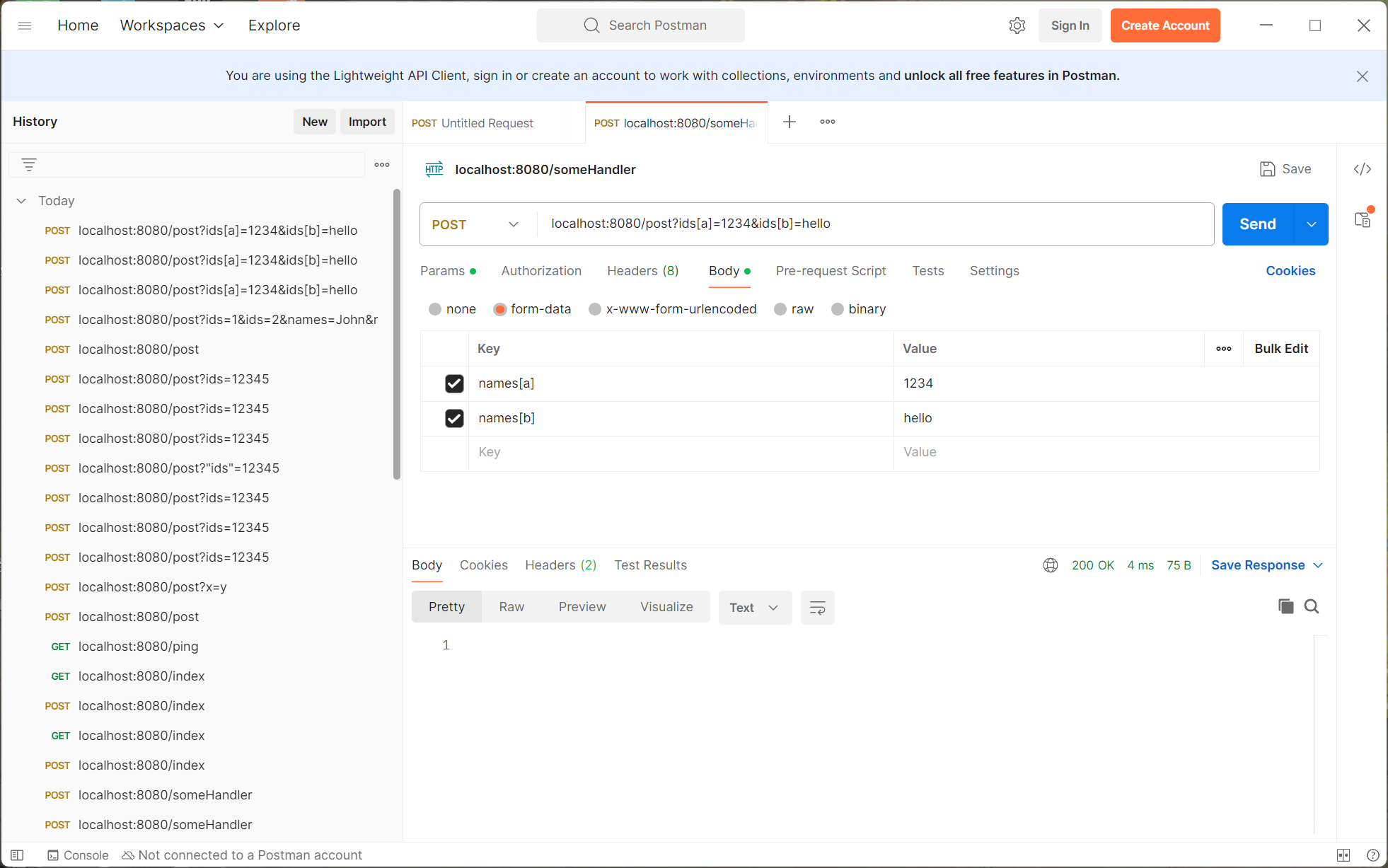Save the current request
The image size is (1388, 868).
1285,169
